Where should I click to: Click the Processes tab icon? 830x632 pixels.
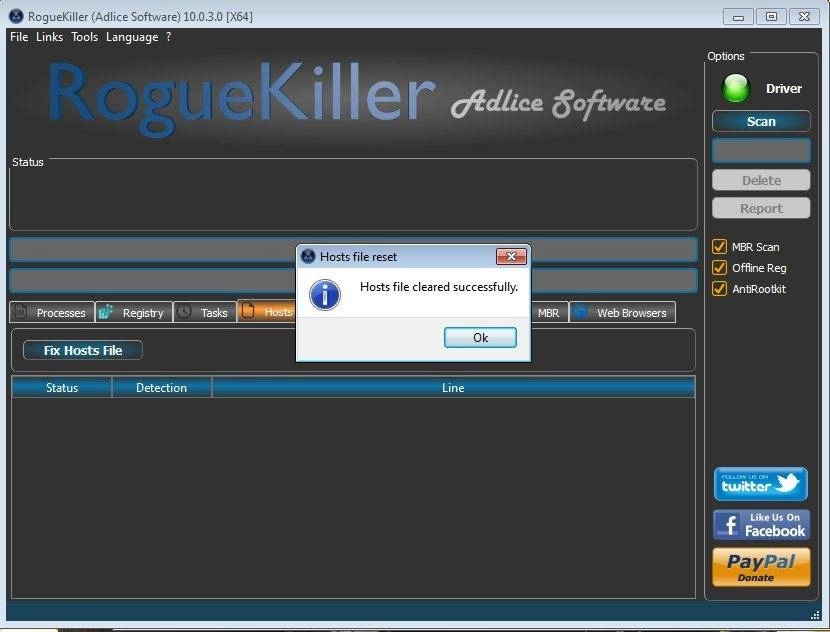[19, 311]
